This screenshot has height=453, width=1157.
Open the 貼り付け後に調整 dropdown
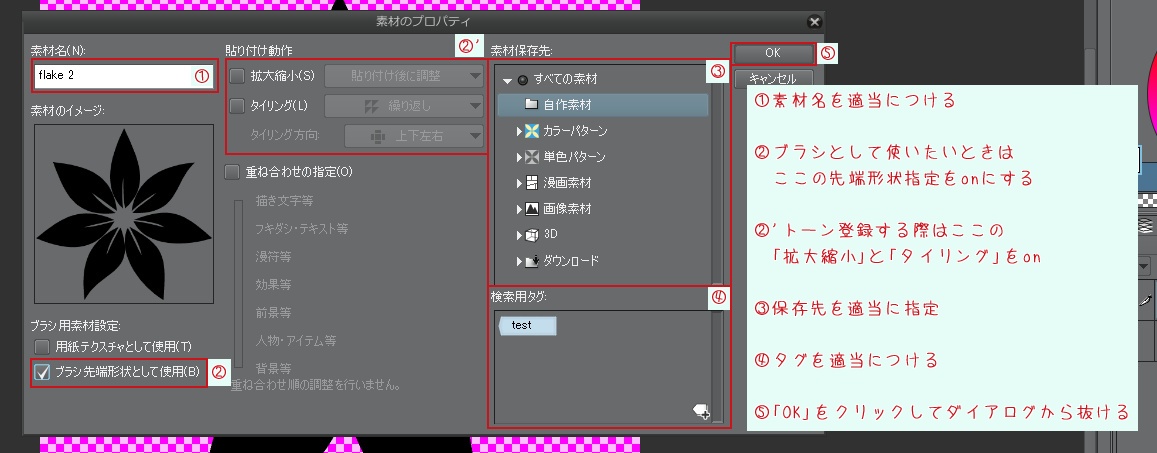404,75
